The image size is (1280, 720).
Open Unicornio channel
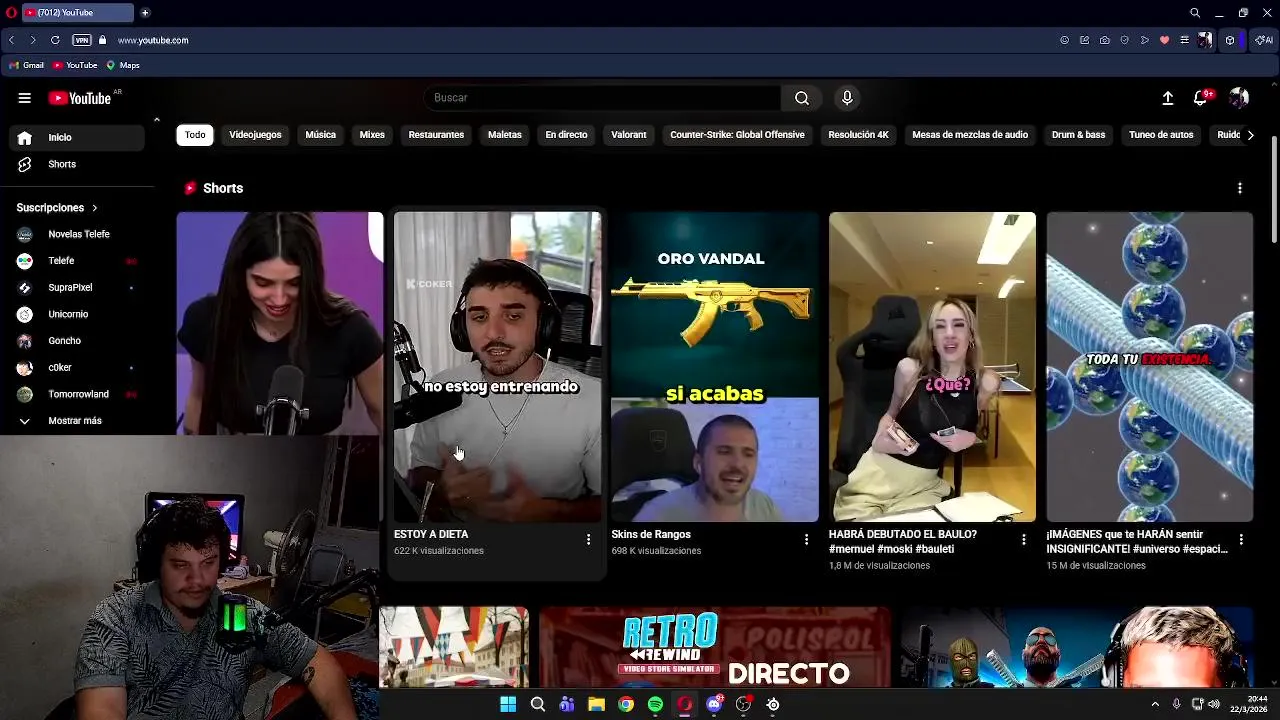tap(76, 314)
